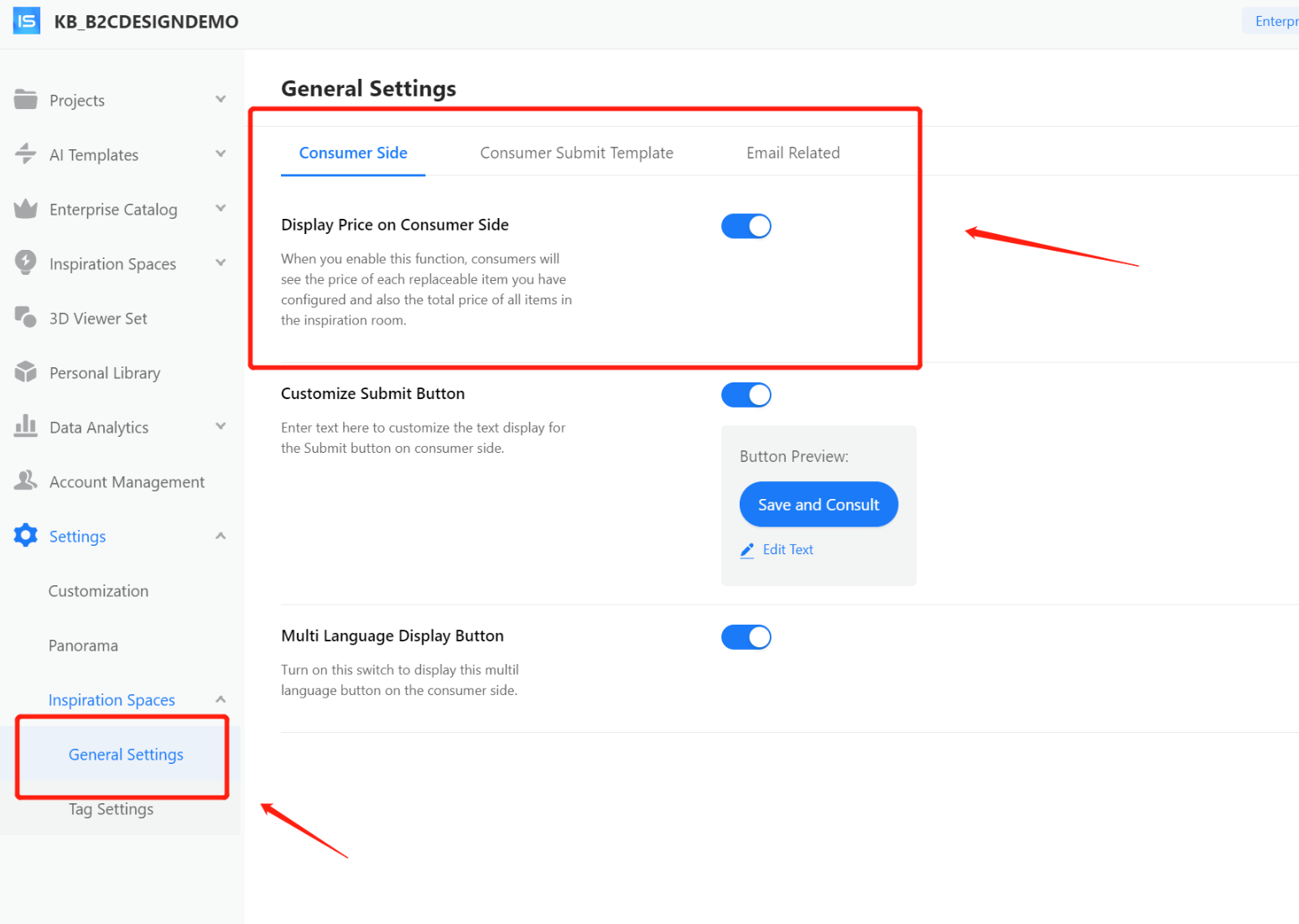This screenshot has height=924, width=1299.
Task: Expand the Projects menu chevron
Action: pyautogui.click(x=221, y=99)
